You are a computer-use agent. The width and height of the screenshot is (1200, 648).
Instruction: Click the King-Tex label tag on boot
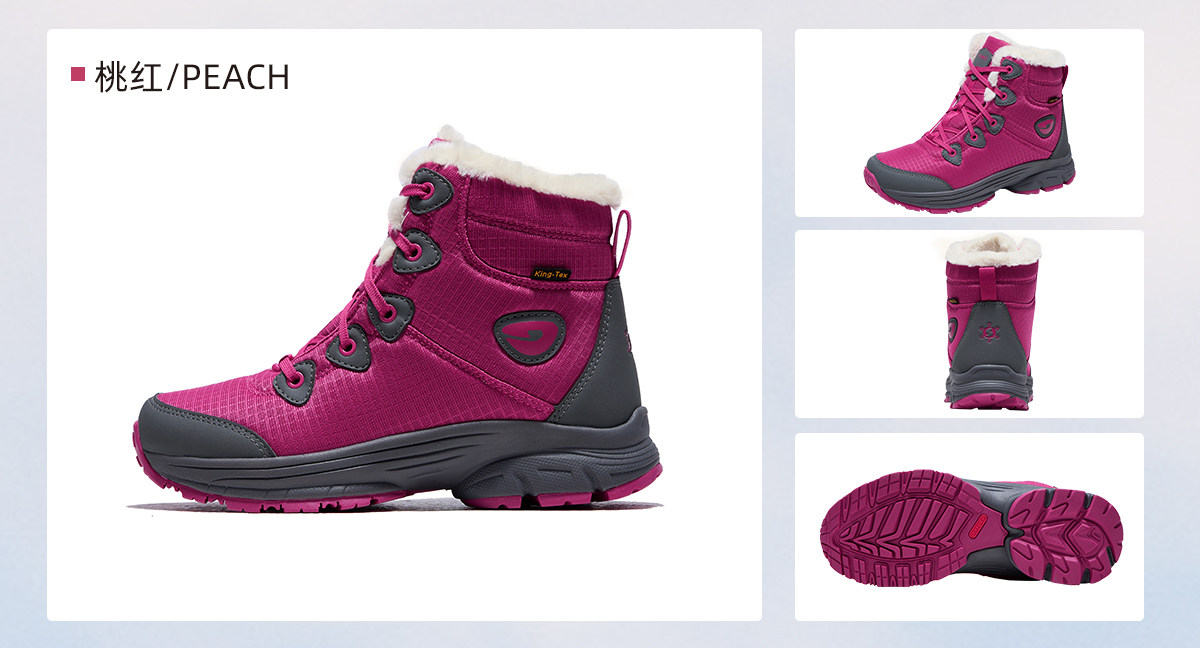click(550, 273)
